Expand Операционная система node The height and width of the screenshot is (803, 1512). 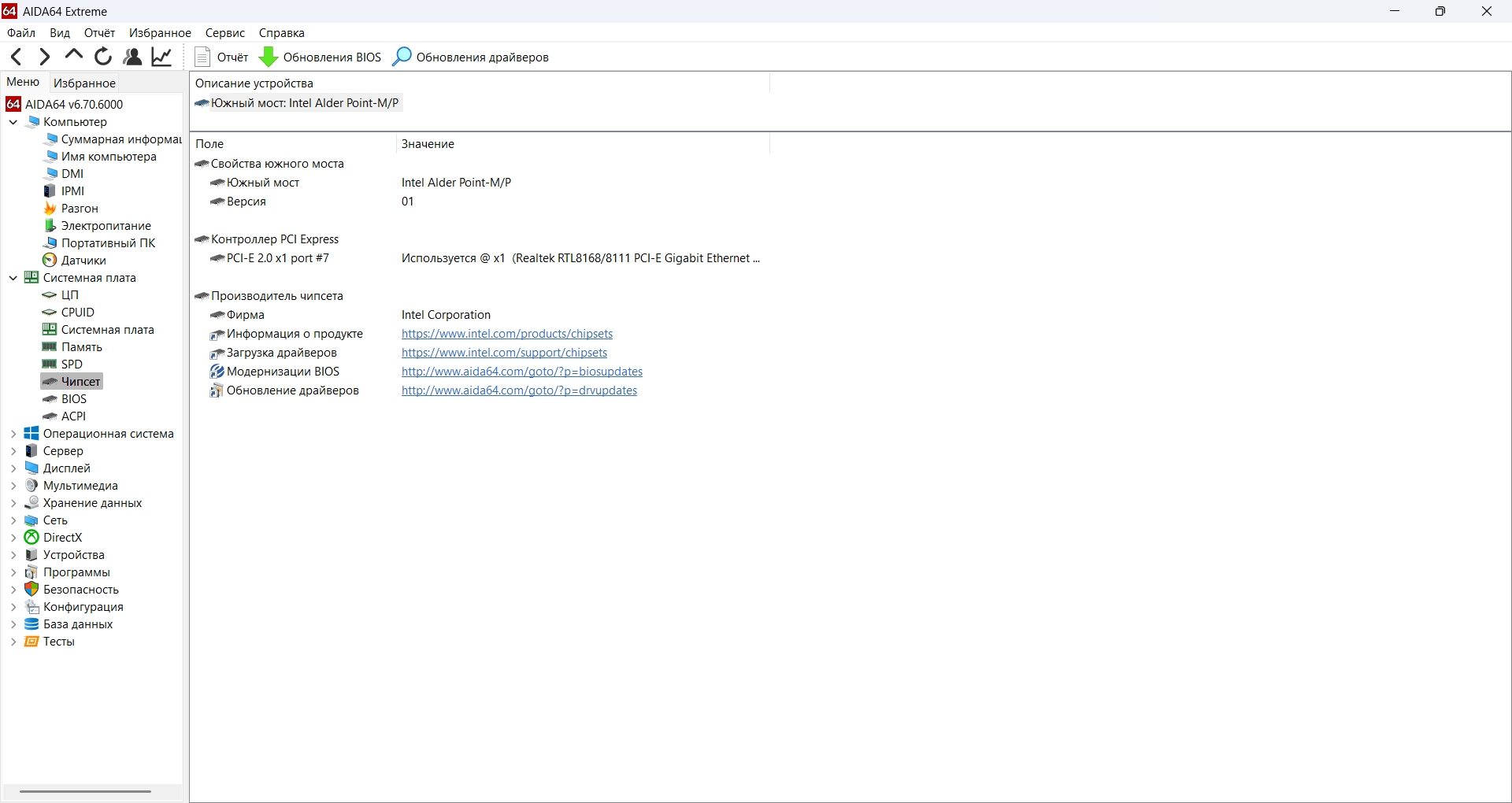pyautogui.click(x=13, y=434)
